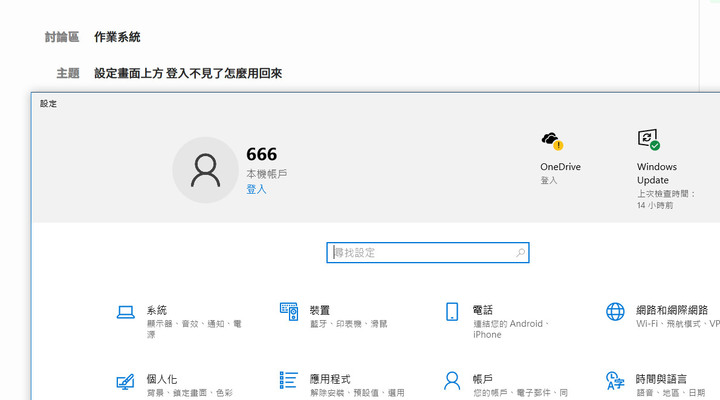Click the 666 account name
Image resolution: width=720 pixels, height=400 pixels.
click(261, 154)
